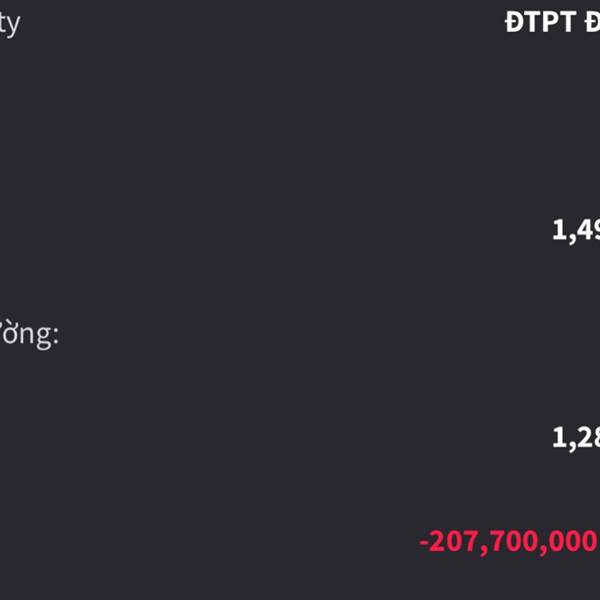Select the partially visible "ty" heading
This screenshot has width=600, height=600.
point(10,24)
